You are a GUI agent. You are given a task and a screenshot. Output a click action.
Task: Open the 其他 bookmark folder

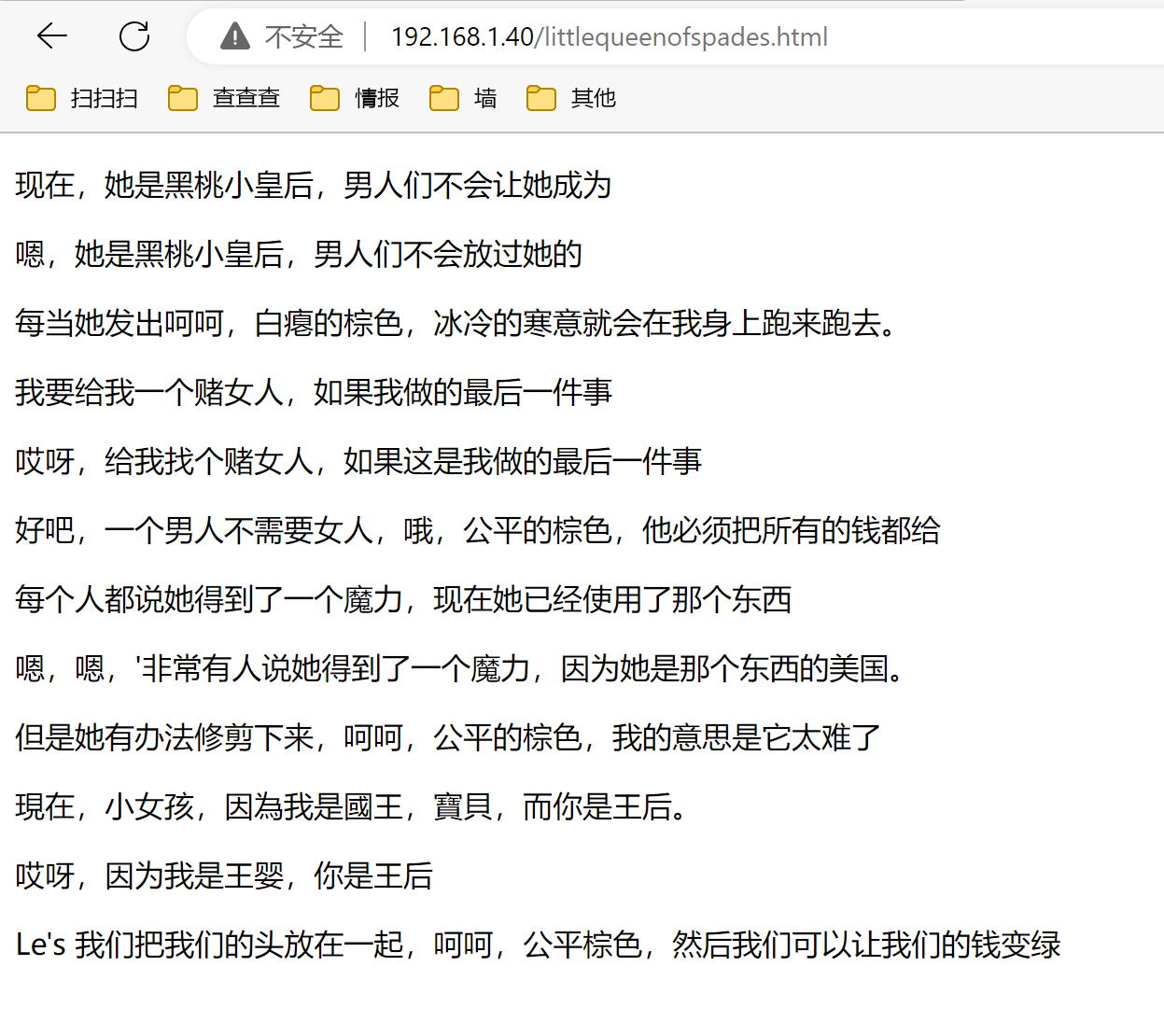pos(571,98)
